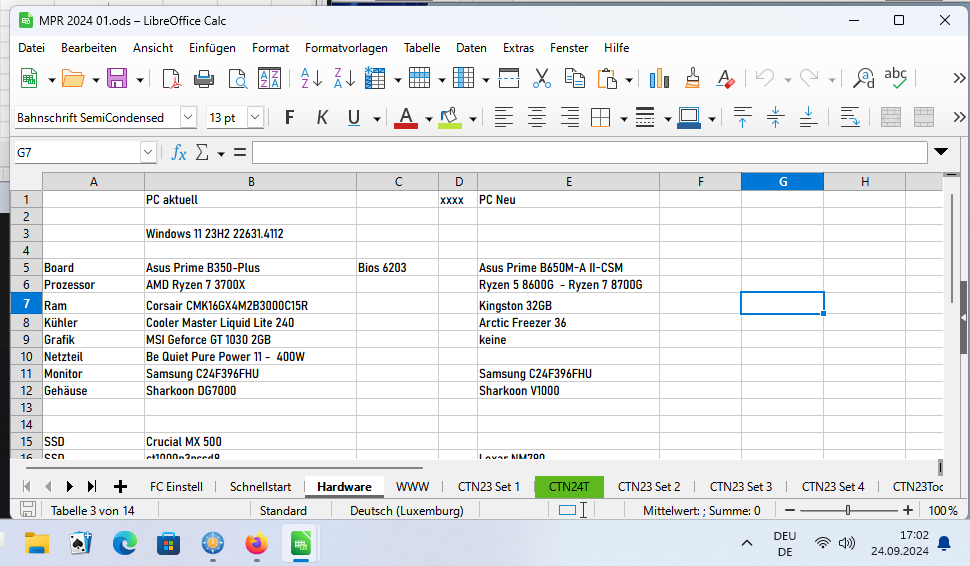The height and width of the screenshot is (566, 970).
Task: Clone formatting with paintbrush icon
Action: tap(692, 79)
